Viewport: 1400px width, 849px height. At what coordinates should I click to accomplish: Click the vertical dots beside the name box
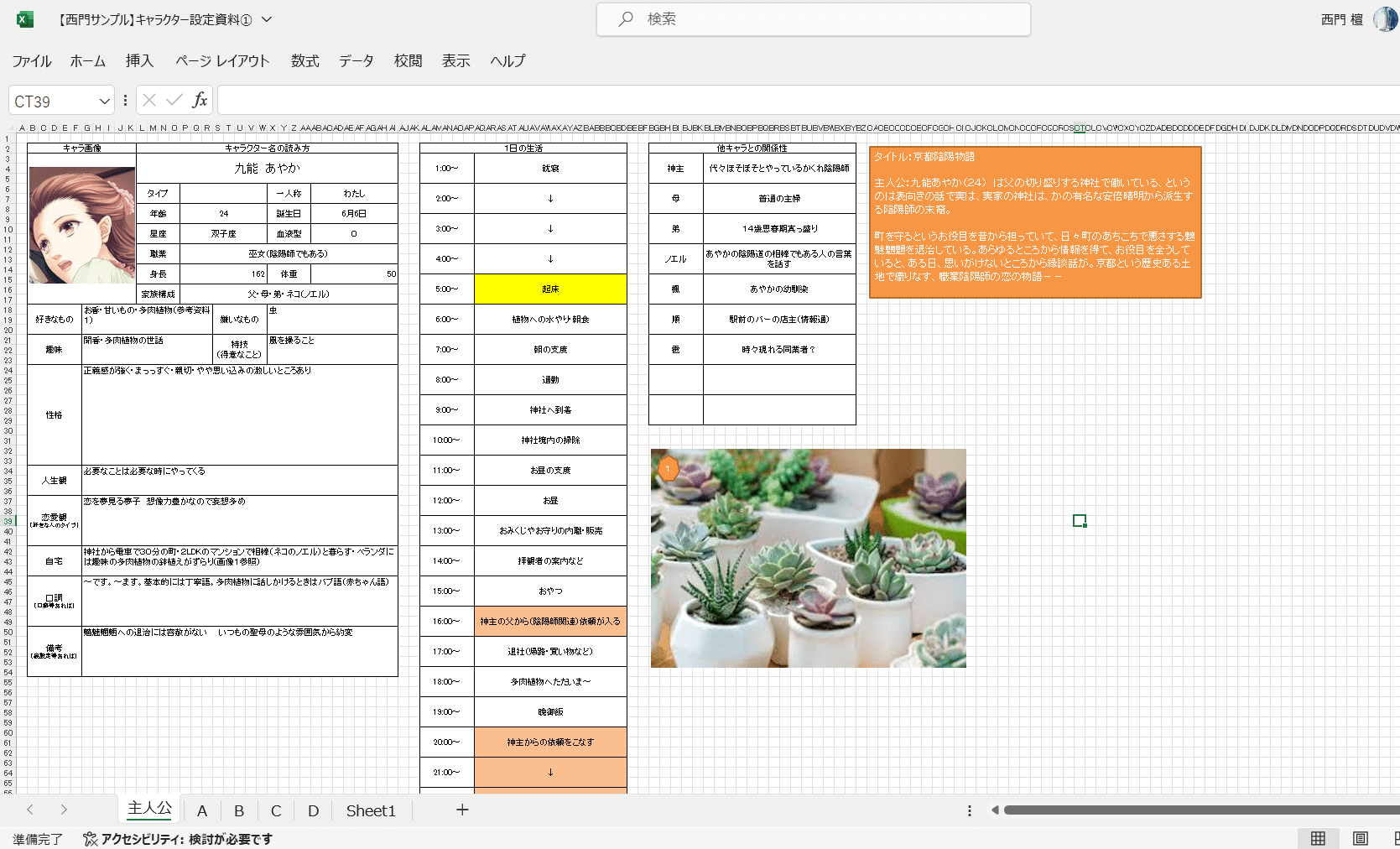125,101
